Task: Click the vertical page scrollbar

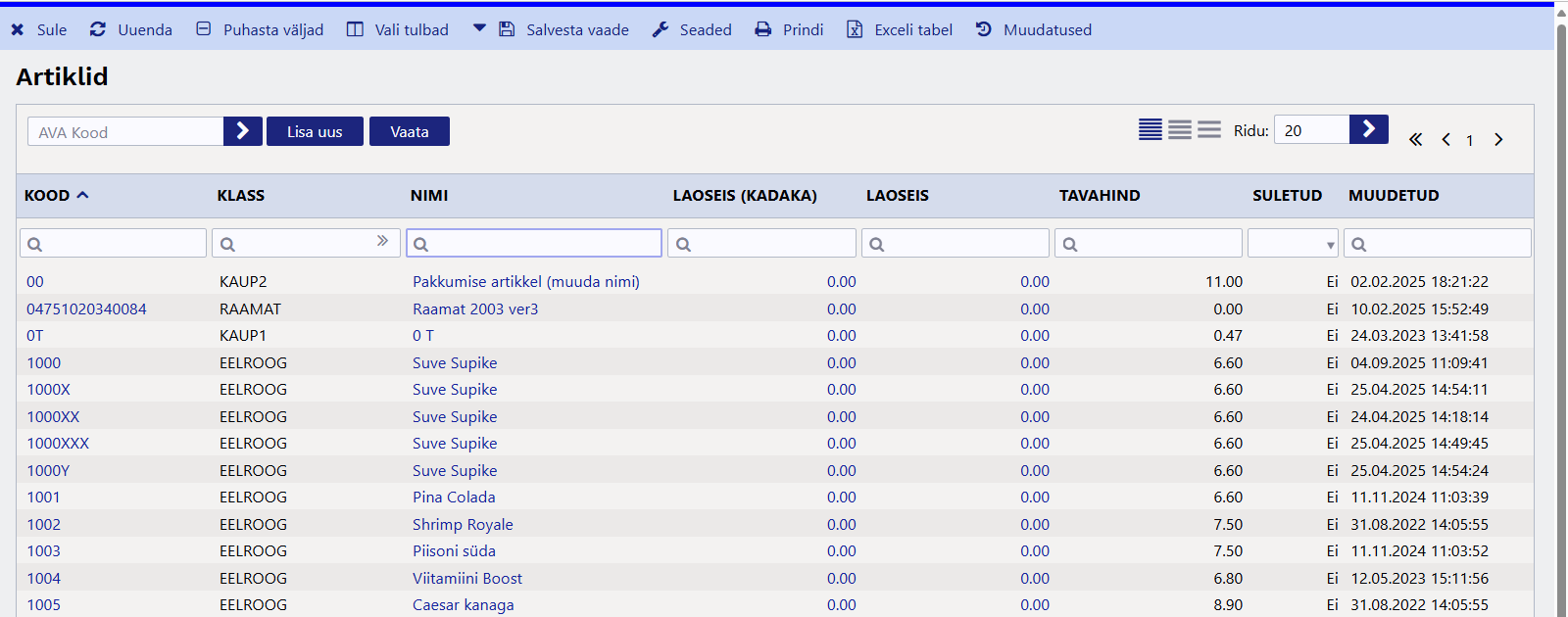Action: (x=1561, y=294)
